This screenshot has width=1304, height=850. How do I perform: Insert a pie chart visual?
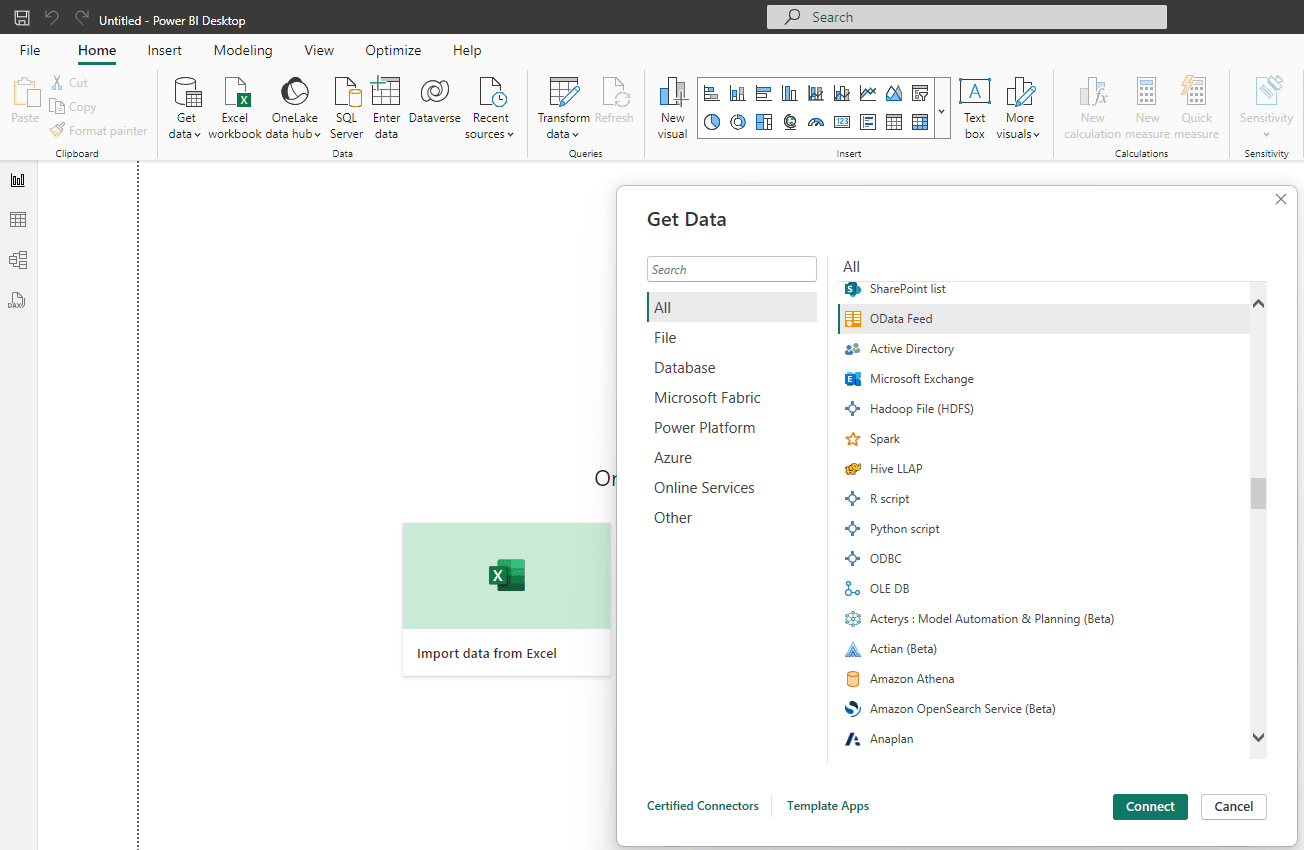coord(711,122)
